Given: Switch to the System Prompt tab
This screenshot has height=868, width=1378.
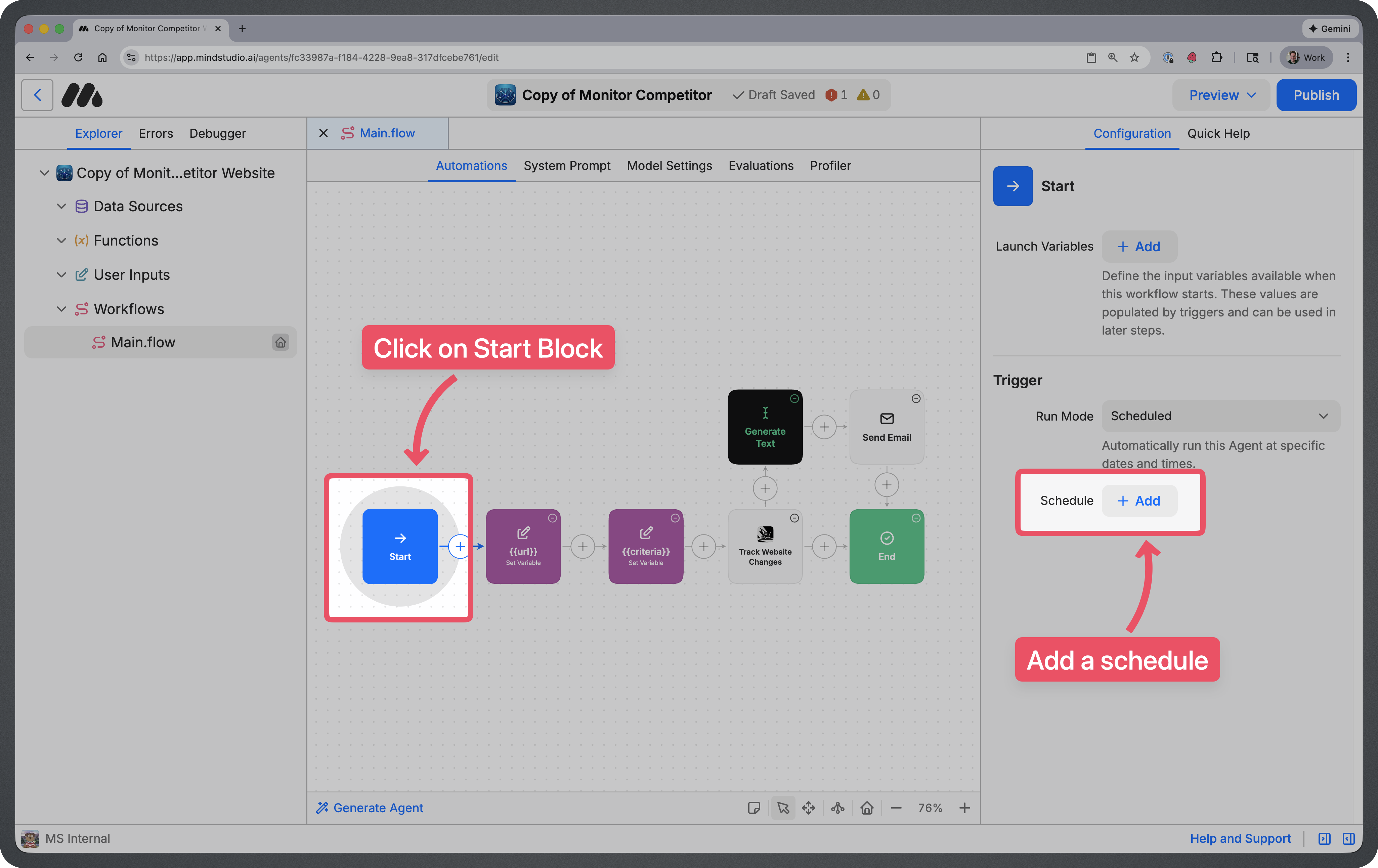Looking at the screenshot, I should [x=567, y=165].
